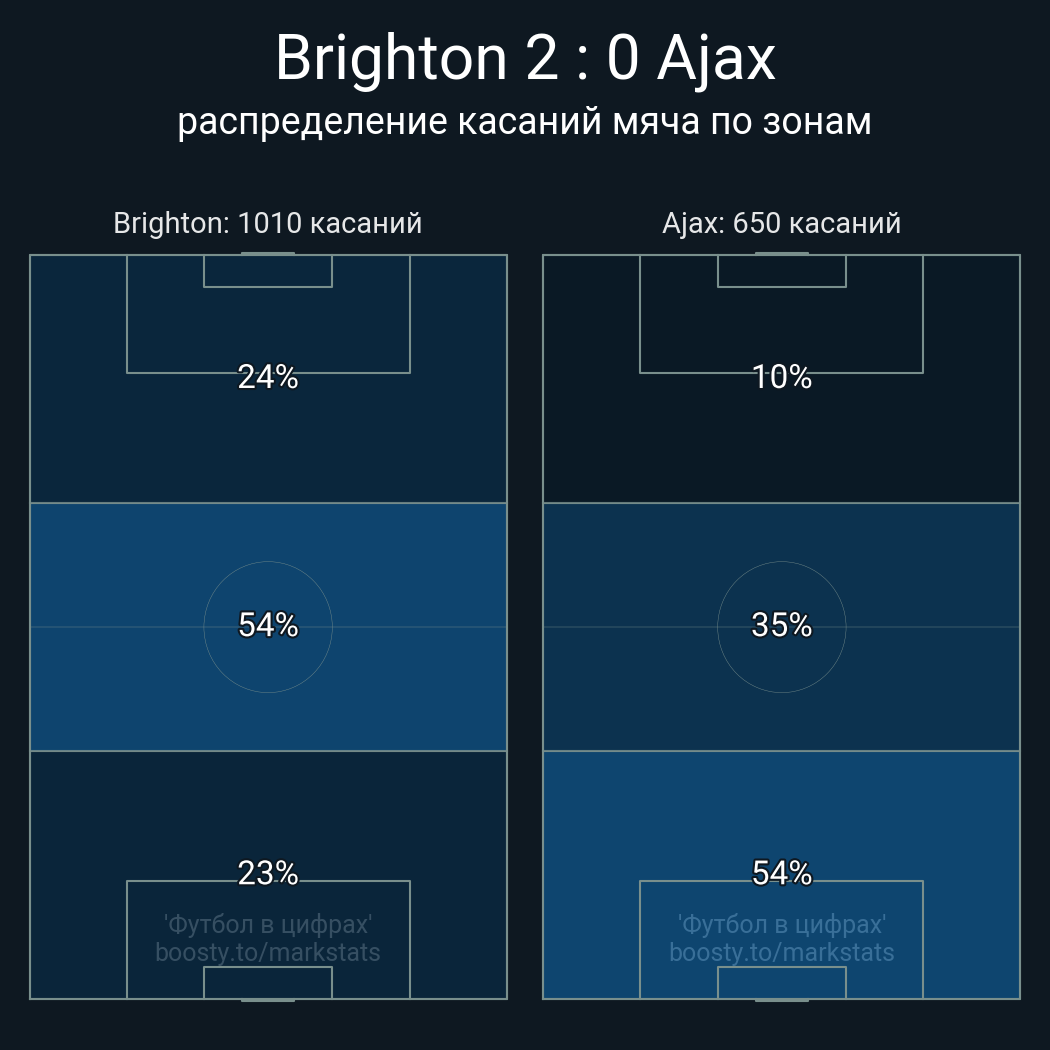Image resolution: width=1050 pixels, height=1050 pixels.
Task: Click the bottom goal box on Brighton pitch
Action: (268, 982)
